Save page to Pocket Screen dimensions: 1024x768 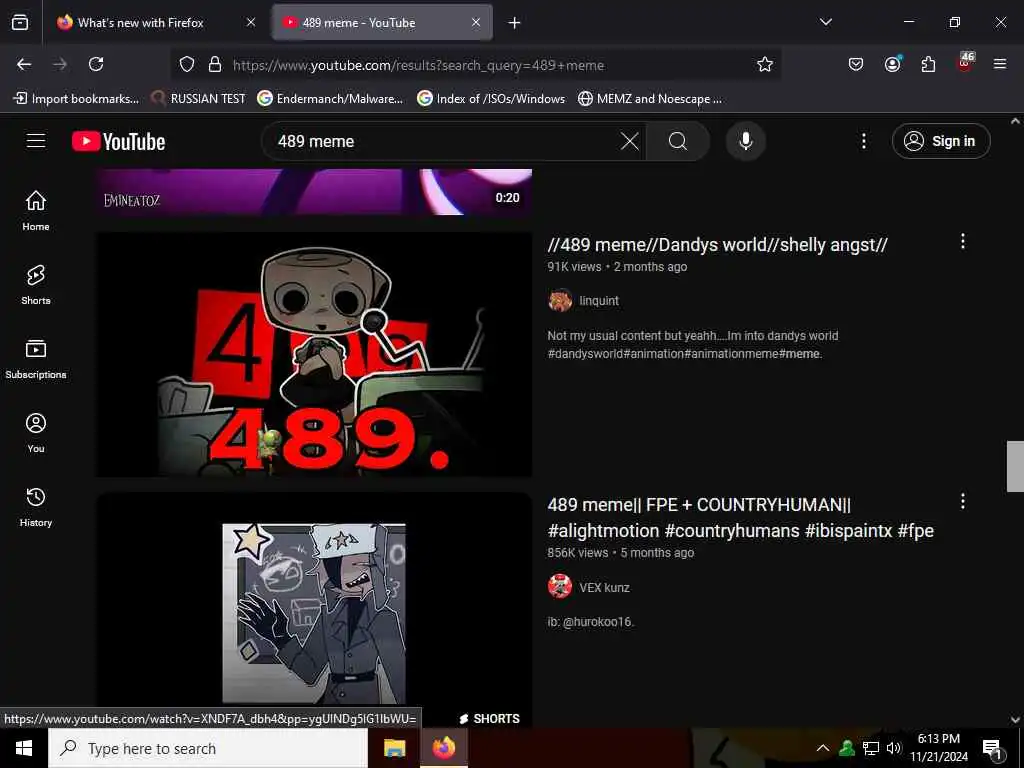tap(856, 64)
